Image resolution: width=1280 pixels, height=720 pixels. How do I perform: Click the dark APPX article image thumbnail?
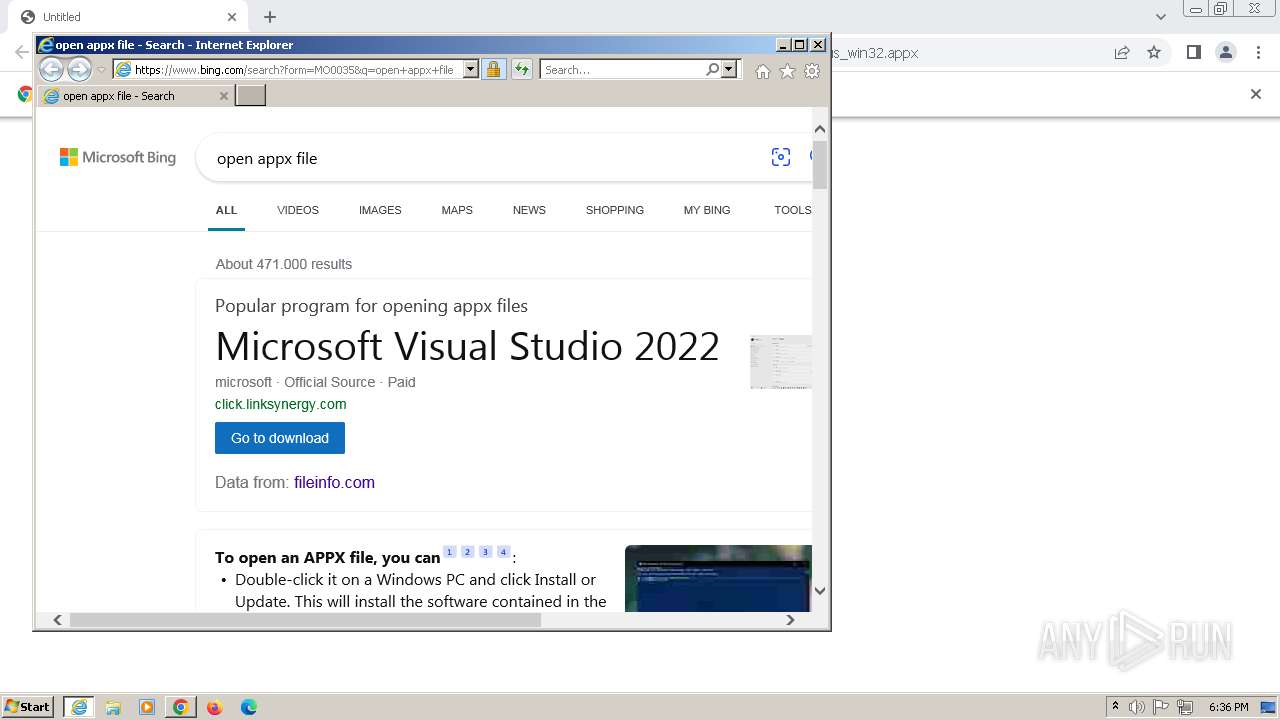(718, 578)
